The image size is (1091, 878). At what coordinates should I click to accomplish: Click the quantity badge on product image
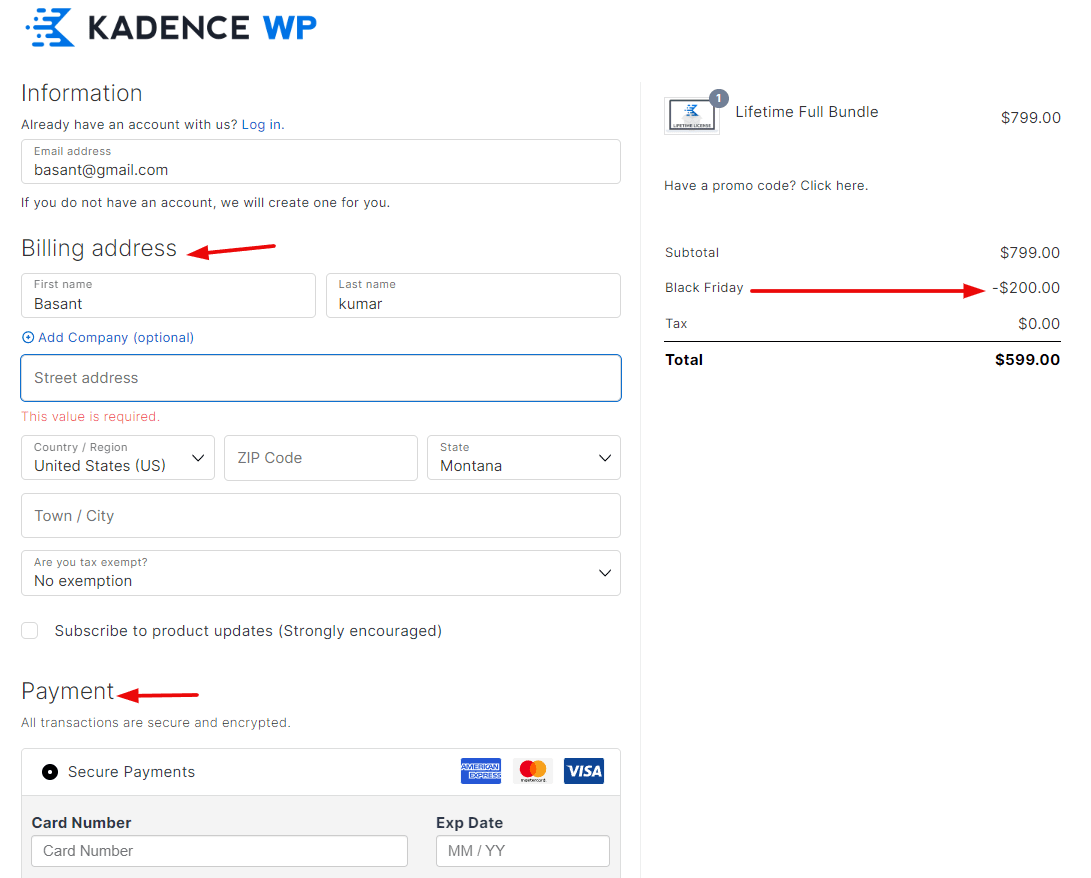(x=718, y=98)
